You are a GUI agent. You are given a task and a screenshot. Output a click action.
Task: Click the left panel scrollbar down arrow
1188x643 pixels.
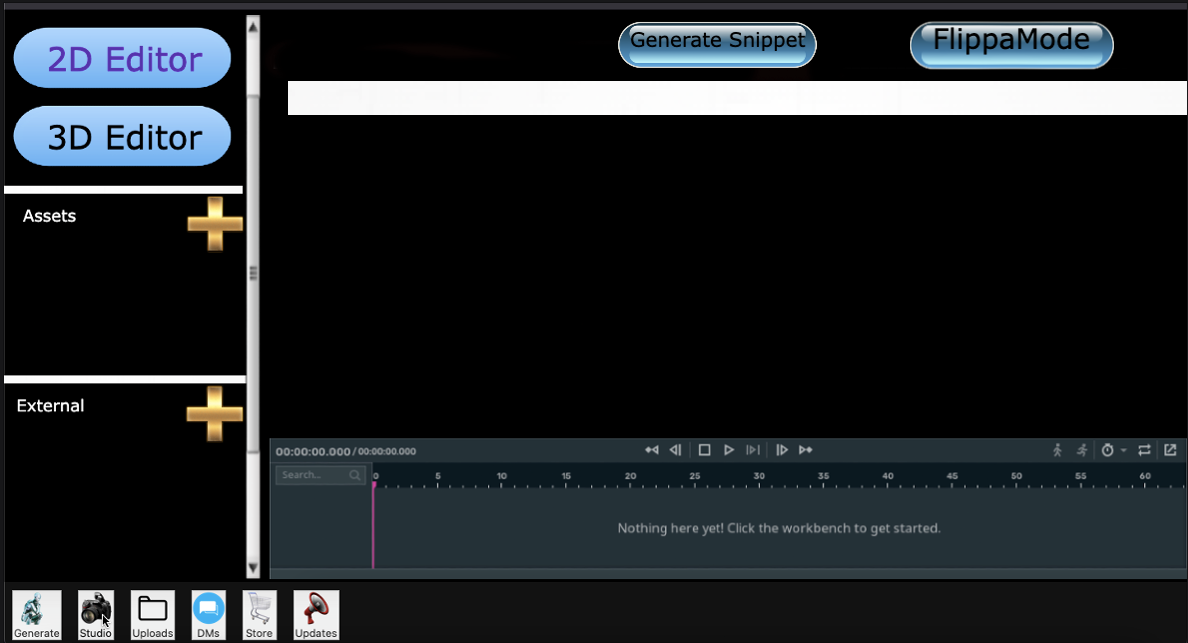[253, 567]
